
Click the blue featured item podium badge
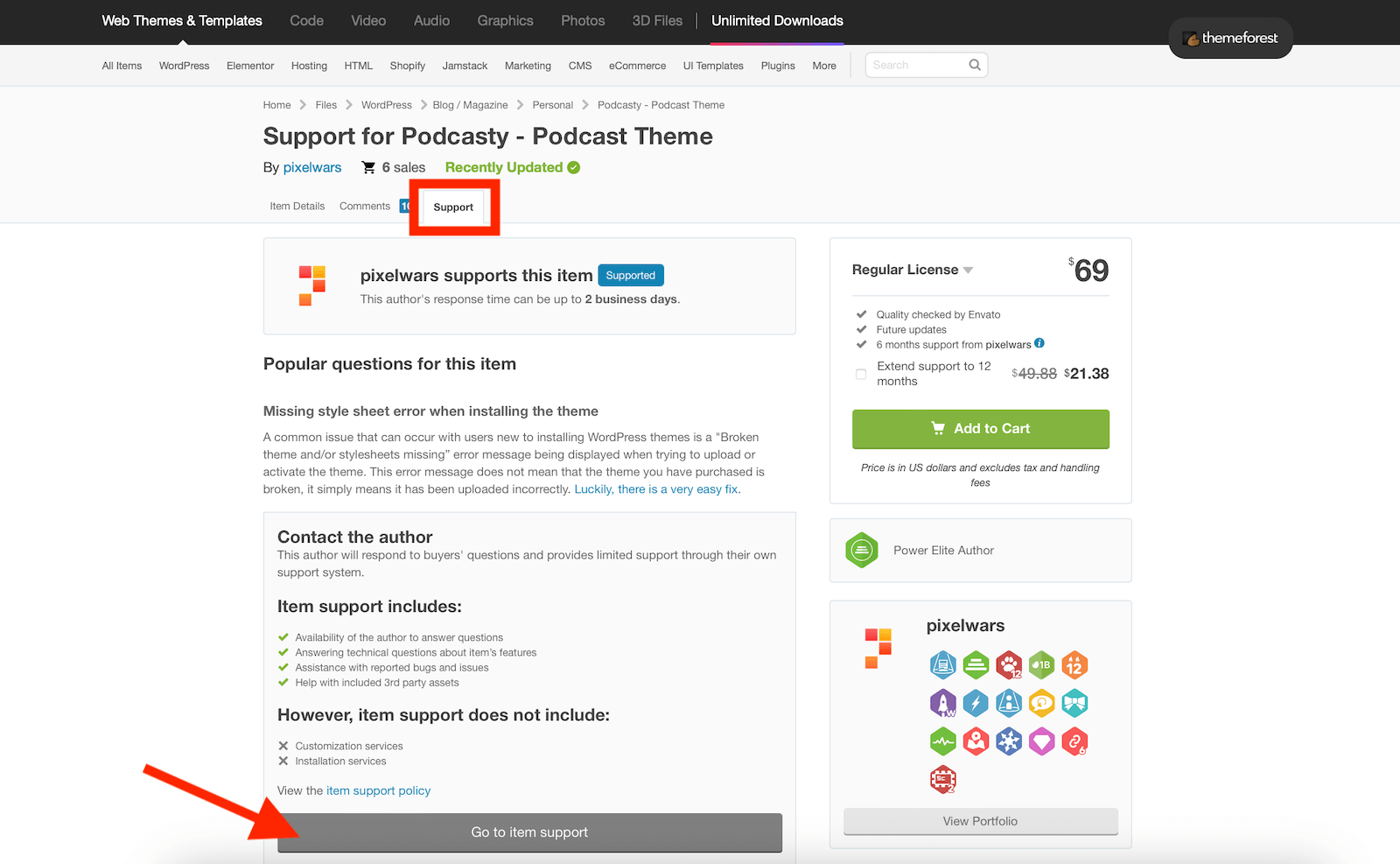(x=942, y=665)
